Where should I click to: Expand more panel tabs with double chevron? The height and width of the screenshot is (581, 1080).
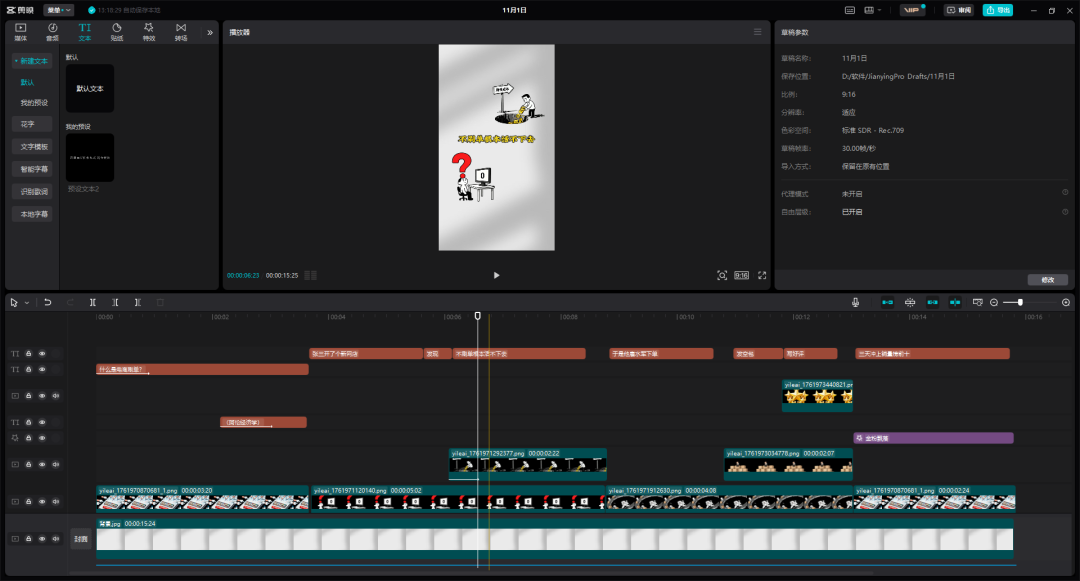pyautogui.click(x=210, y=32)
